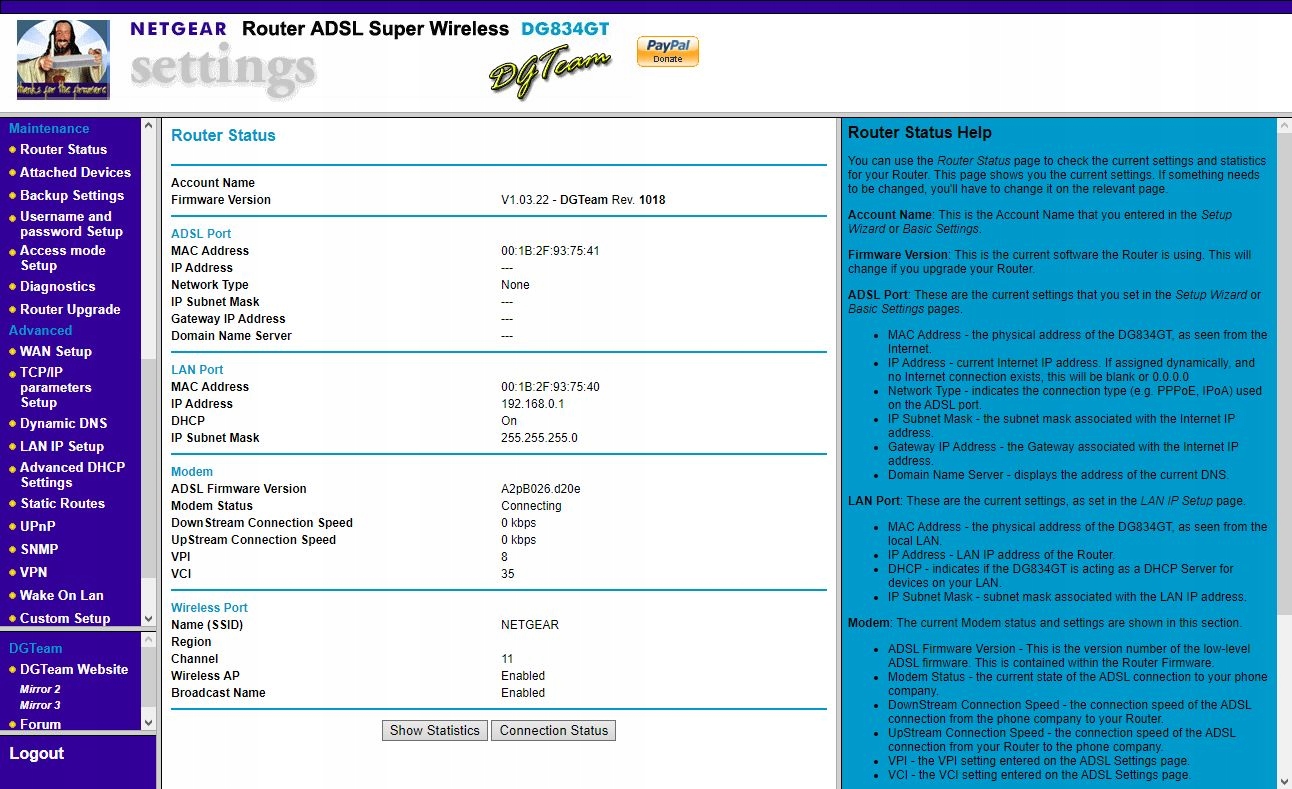Open Access mode Setup
1292x789 pixels.
(62, 258)
